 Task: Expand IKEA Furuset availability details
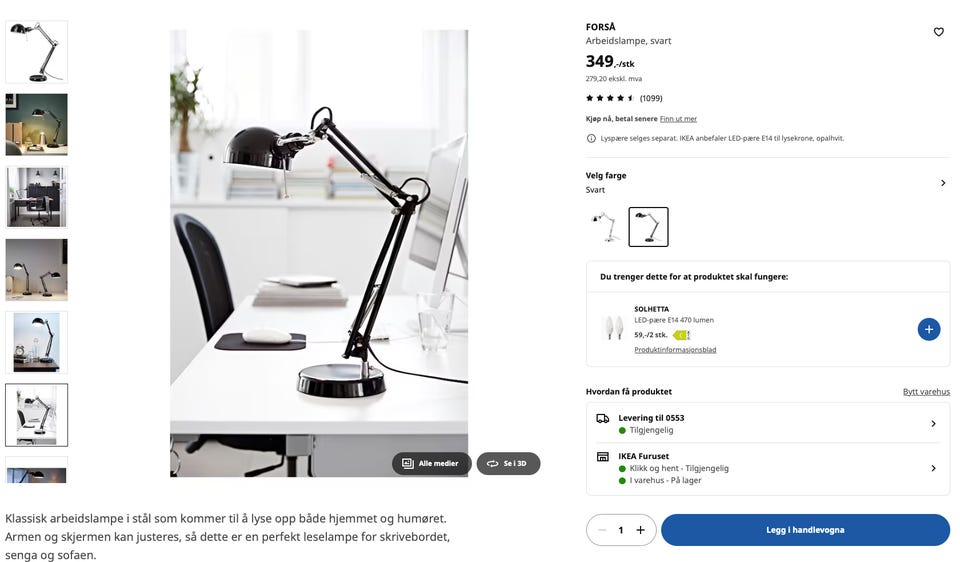(767, 468)
